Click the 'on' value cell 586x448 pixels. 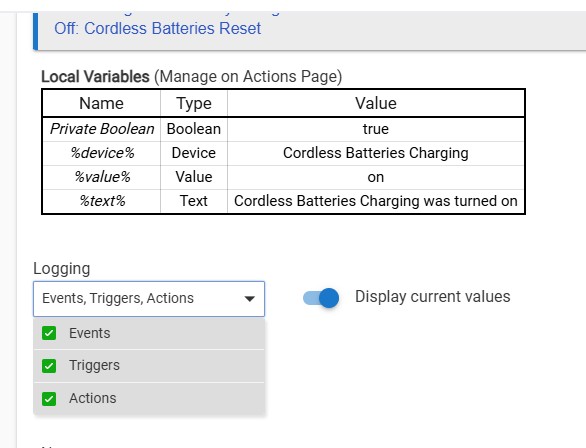376,177
